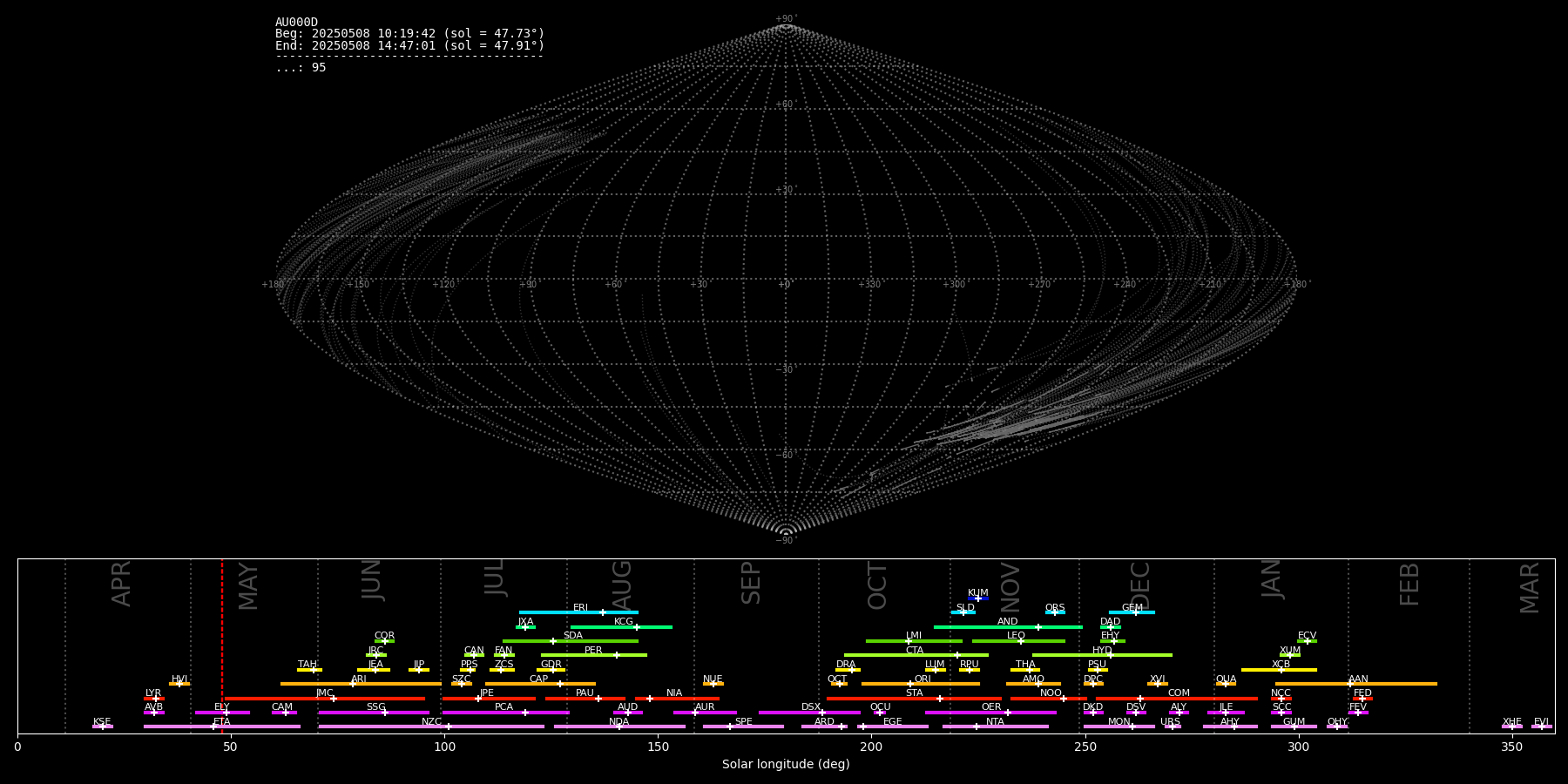Viewport: 1568px width, 784px height.
Task: Click the +90° label atop the sky map
Action: (785, 18)
